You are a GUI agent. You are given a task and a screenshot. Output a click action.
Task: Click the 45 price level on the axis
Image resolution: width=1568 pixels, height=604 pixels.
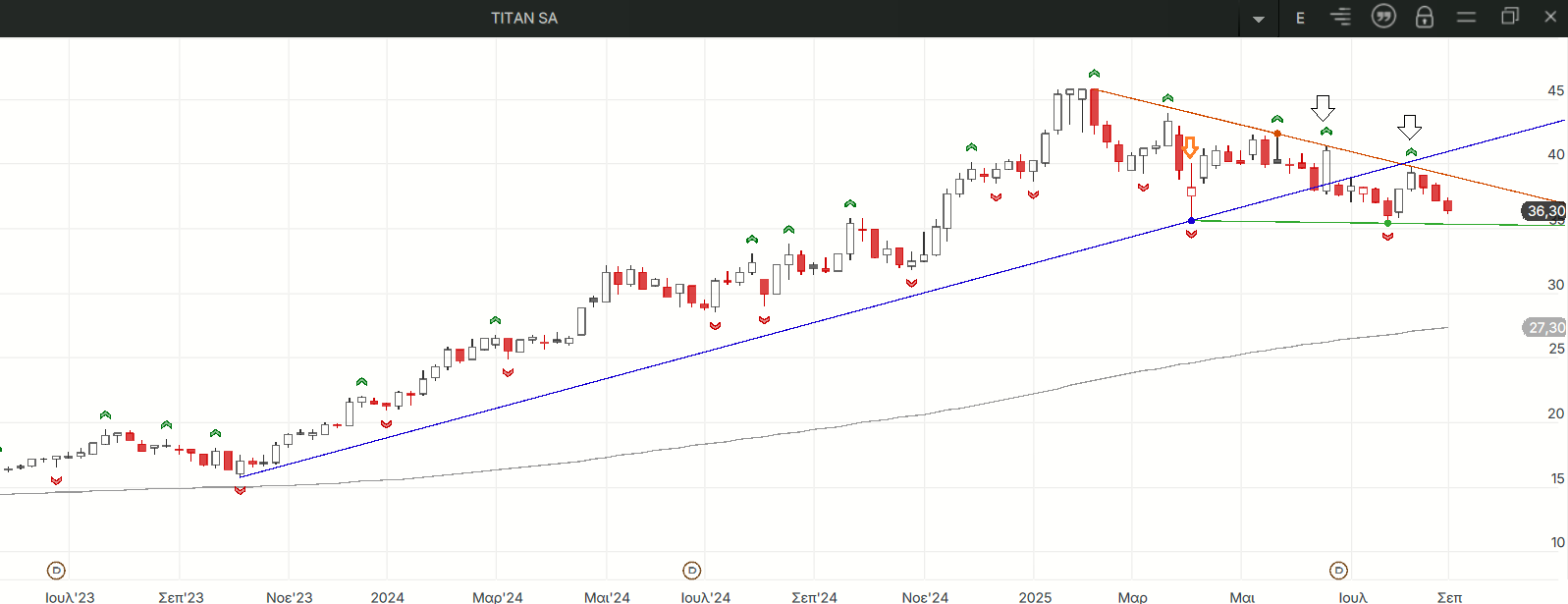coord(1556,90)
